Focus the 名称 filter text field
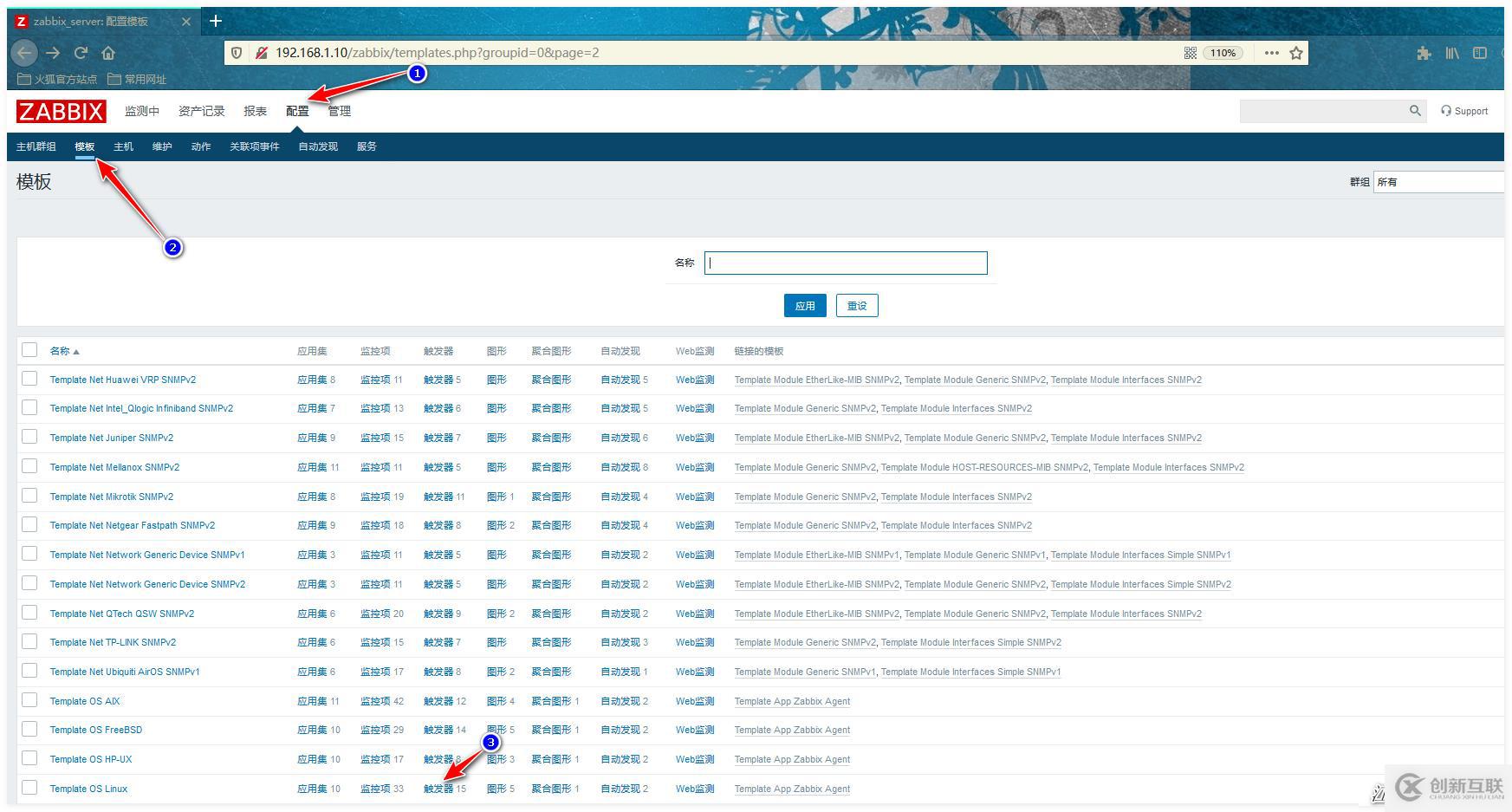This screenshot has width=1512, height=812. coord(846,263)
